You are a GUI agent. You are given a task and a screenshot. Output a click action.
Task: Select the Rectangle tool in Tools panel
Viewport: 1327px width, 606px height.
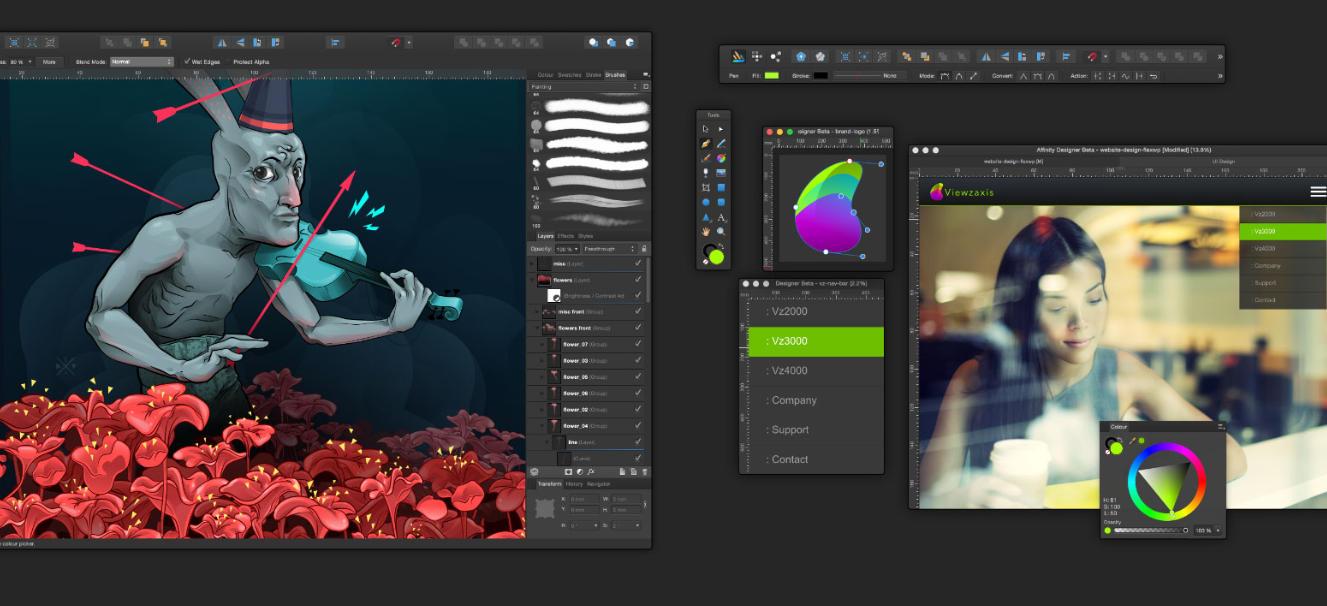pos(721,187)
